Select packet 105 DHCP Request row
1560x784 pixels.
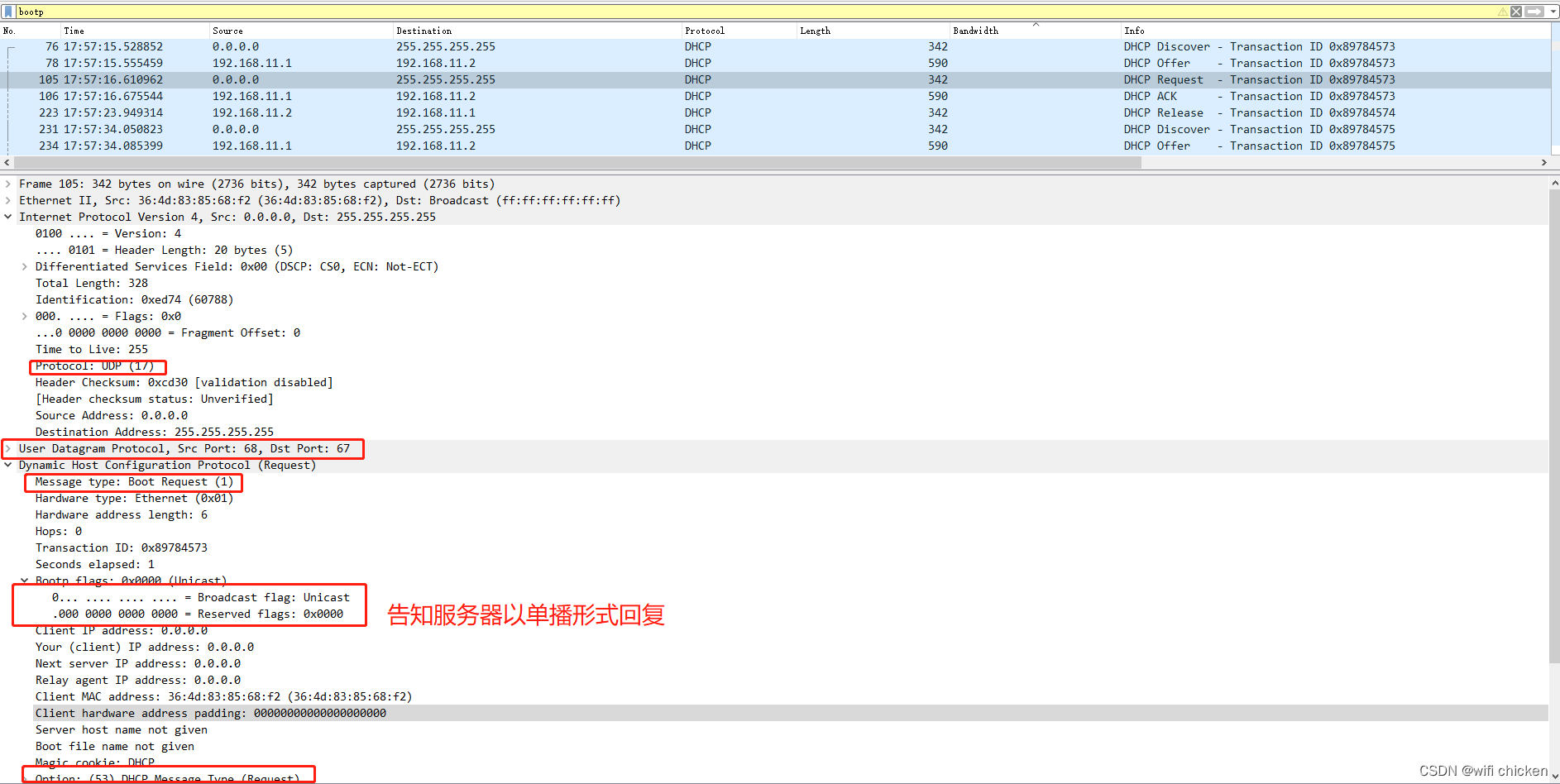(x=775, y=79)
